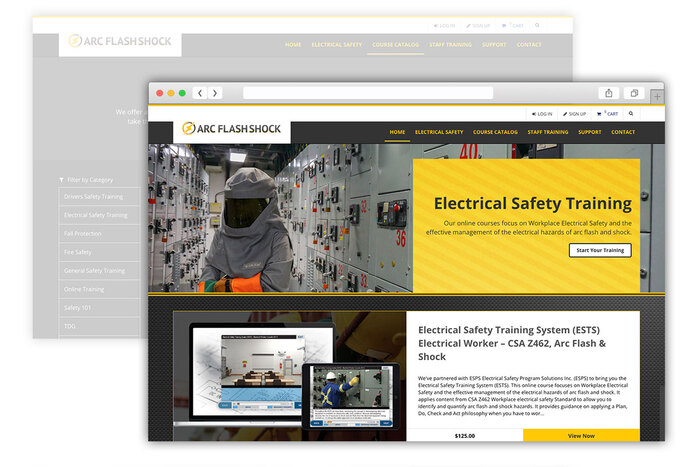The image size is (700, 467).
Task: Open Contact menu in front window
Action: tap(623, 132)
